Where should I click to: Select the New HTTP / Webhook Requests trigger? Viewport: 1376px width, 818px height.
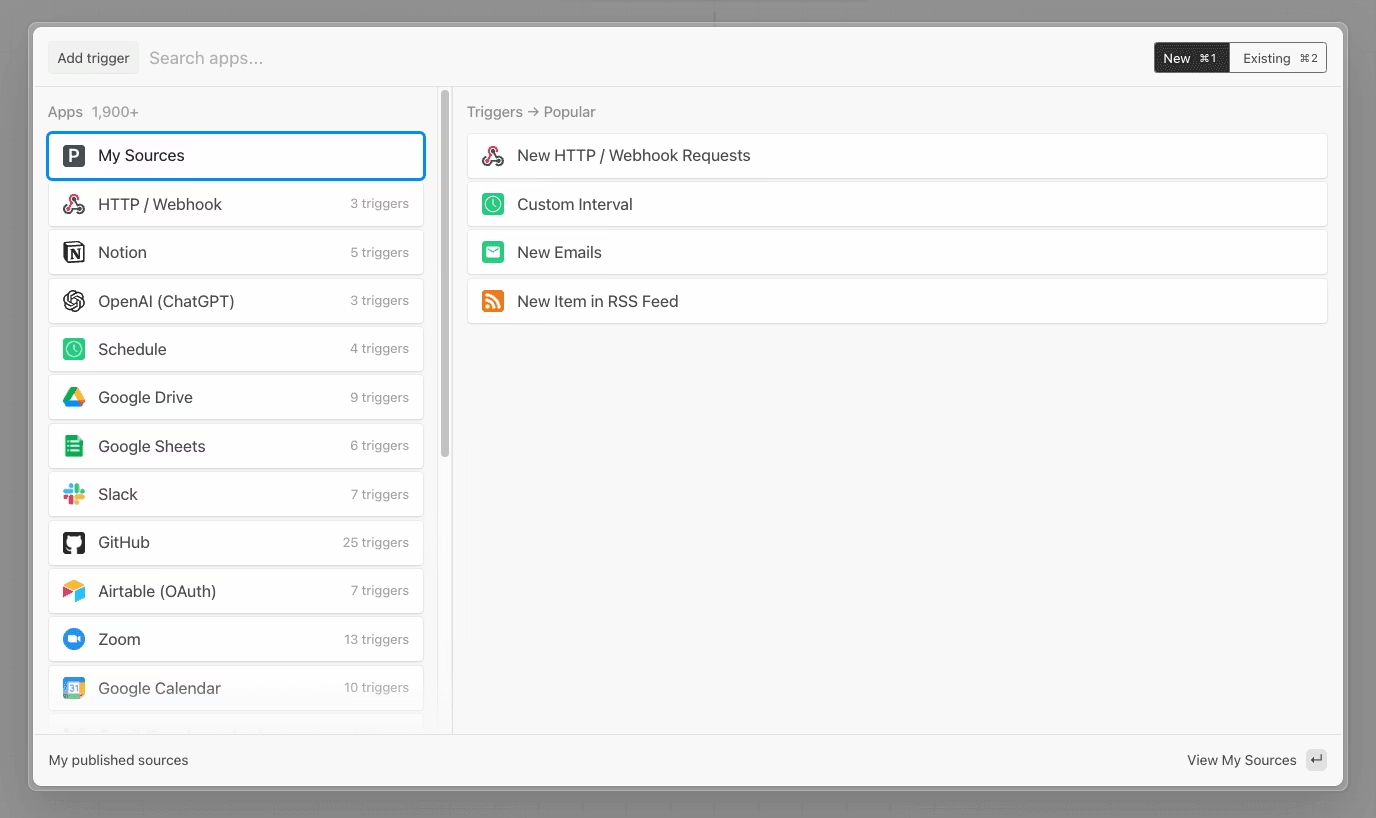point(897,156)
